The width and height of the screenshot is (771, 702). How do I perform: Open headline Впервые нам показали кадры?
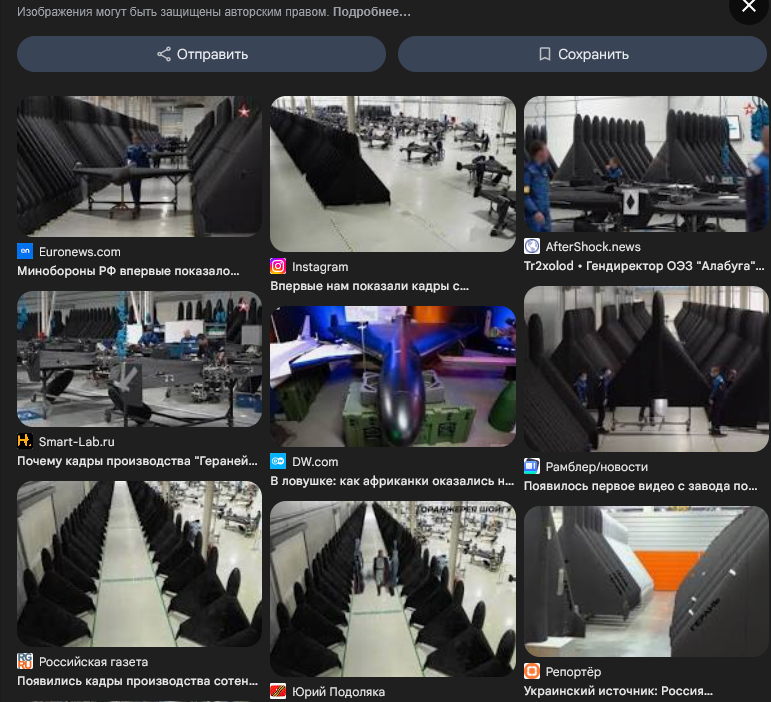(369, 286)
